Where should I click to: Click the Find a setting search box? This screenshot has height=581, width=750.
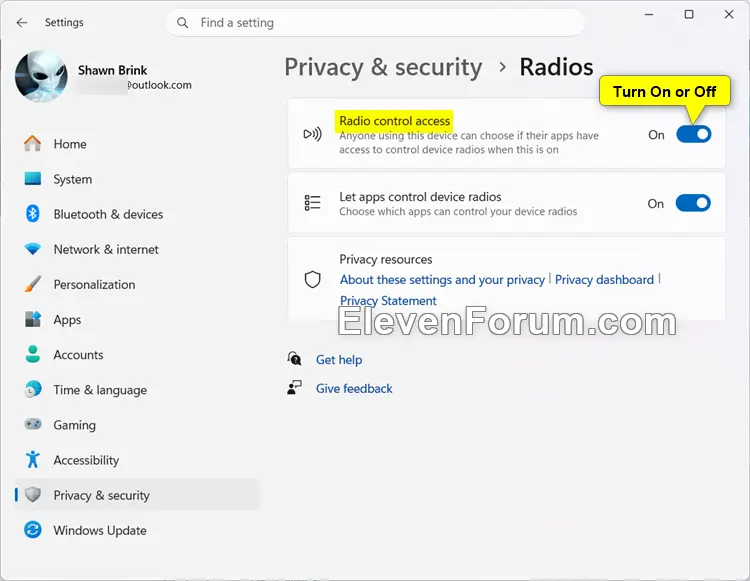click(x=375, y=22)
